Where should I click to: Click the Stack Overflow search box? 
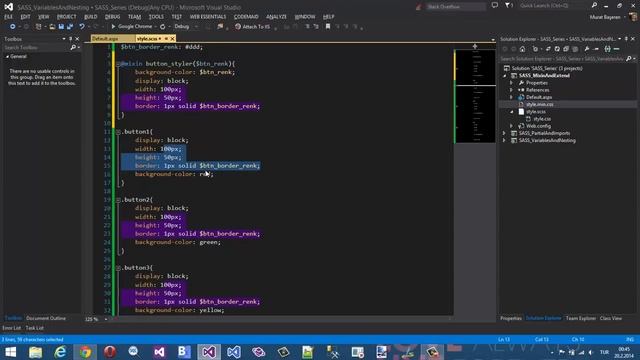(x=456, y=7)
